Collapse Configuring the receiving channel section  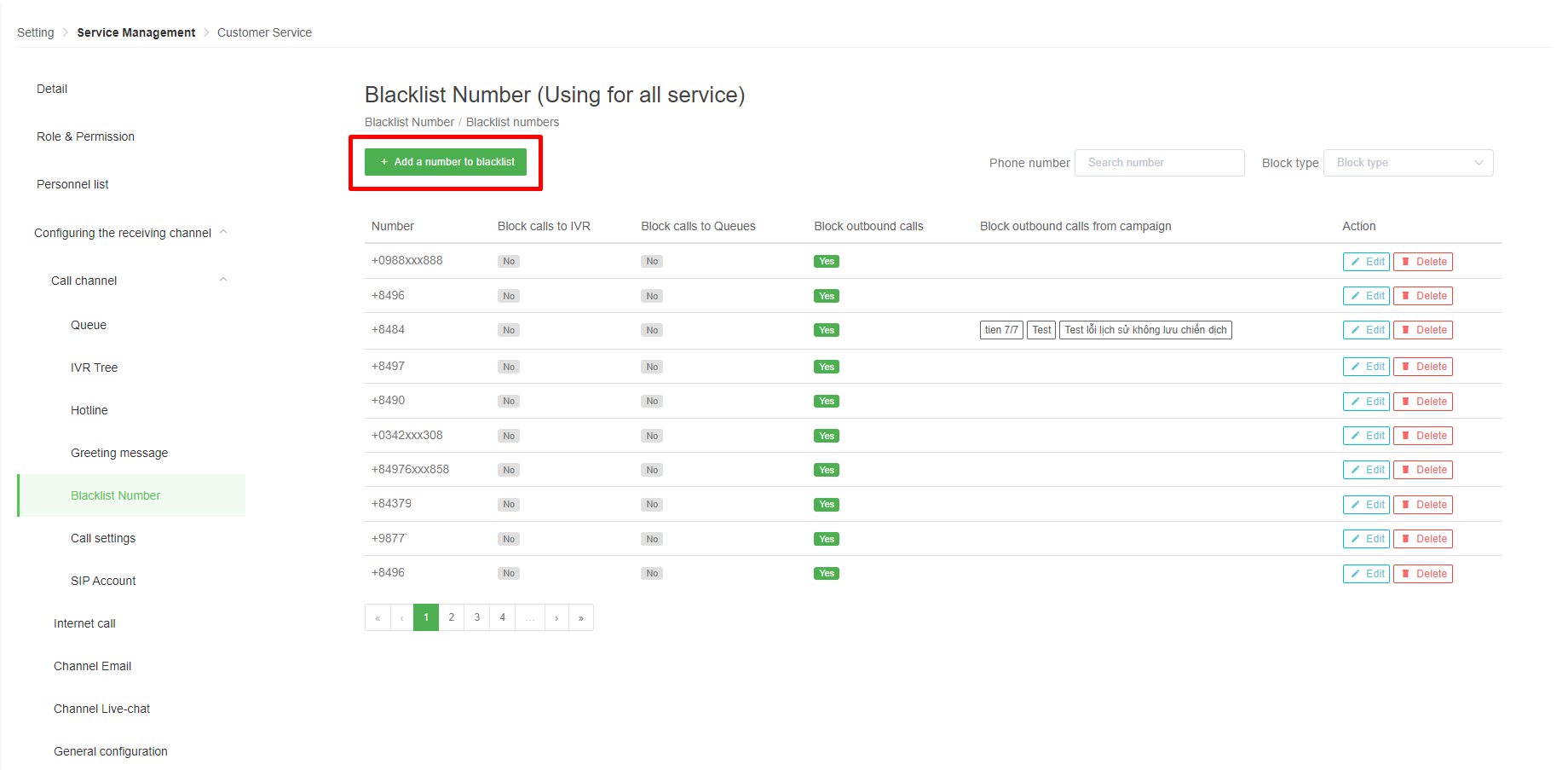(x=223, y=232)
